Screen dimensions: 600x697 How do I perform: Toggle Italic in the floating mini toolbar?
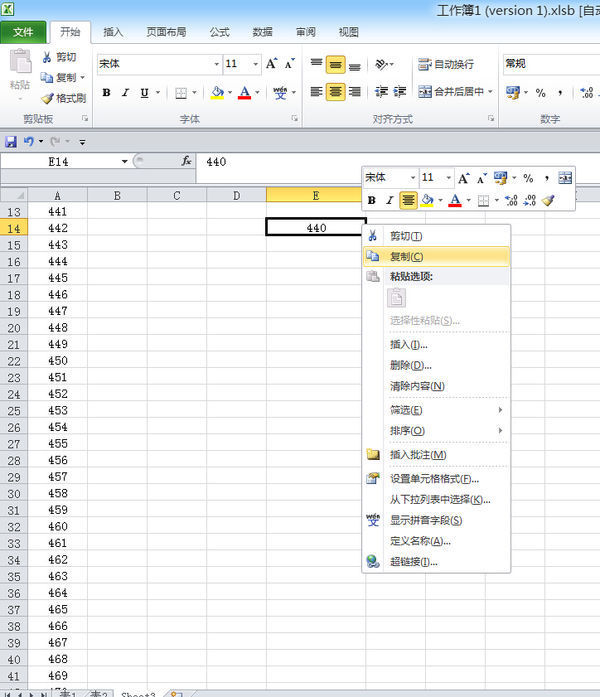pyautogui.click(x=390, y=200)
